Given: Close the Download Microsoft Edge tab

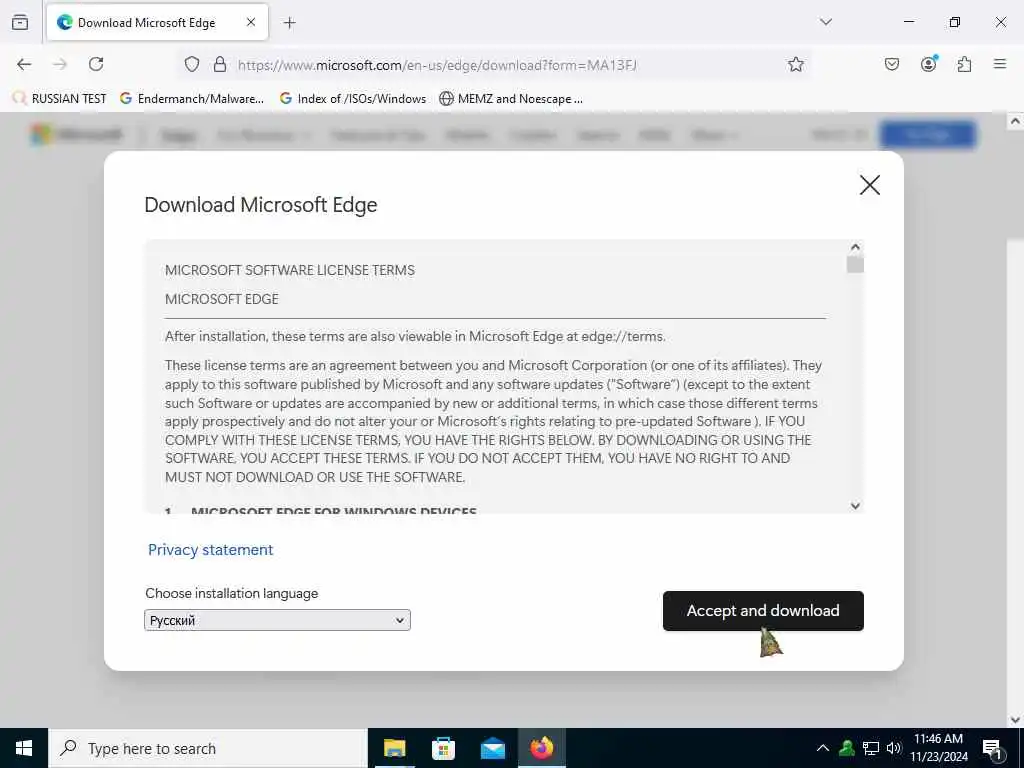Looking at the screenshot, I should point(251,22).
